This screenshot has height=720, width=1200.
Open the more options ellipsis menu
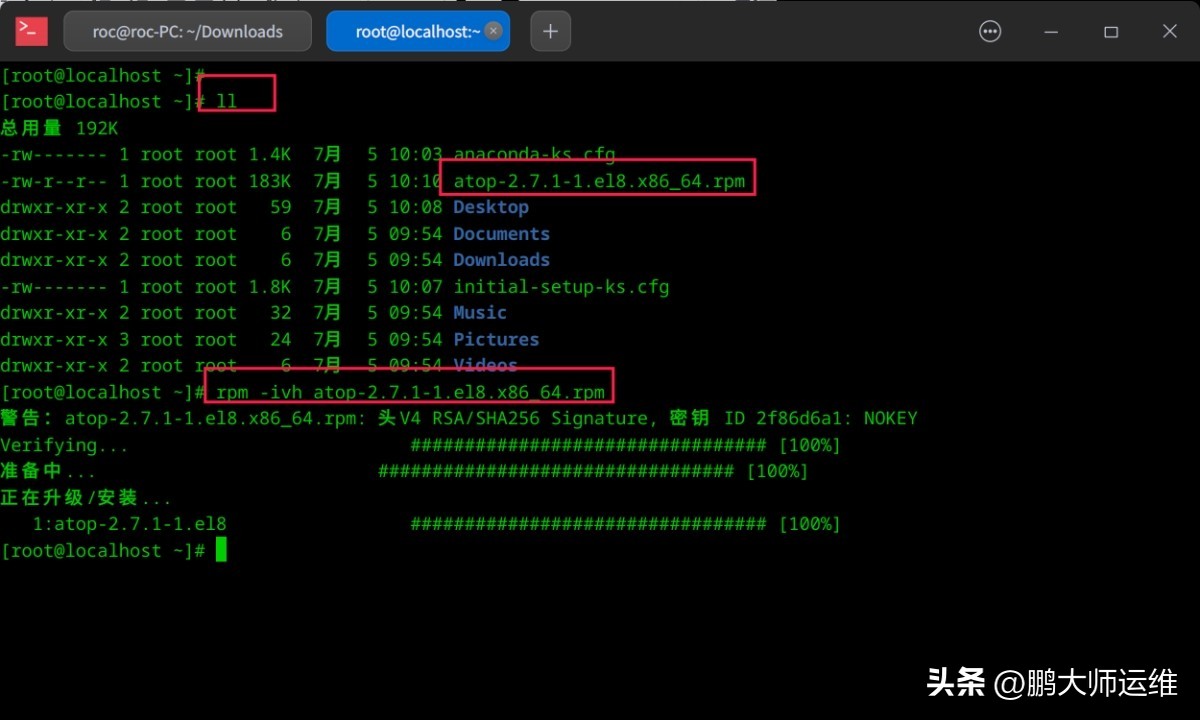[x=990, y=31]
